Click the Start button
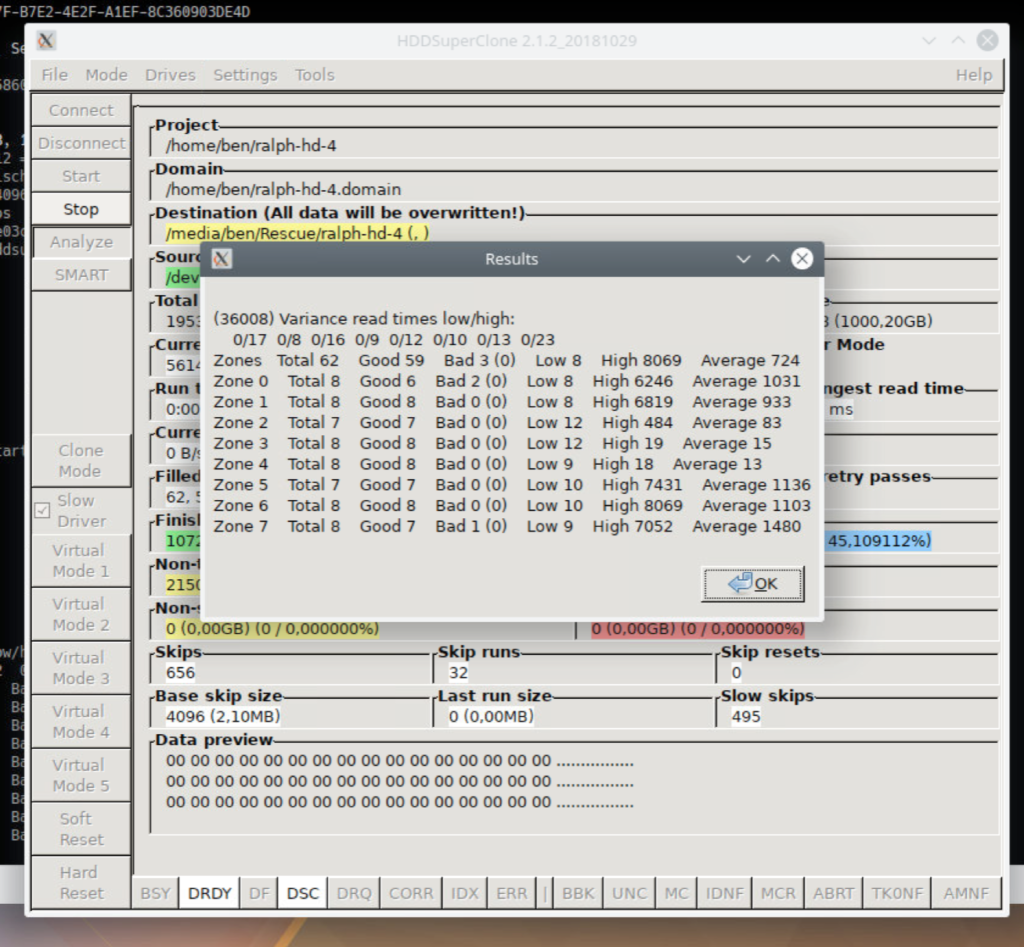This screenshot has height=947, width=1024. 81,176
